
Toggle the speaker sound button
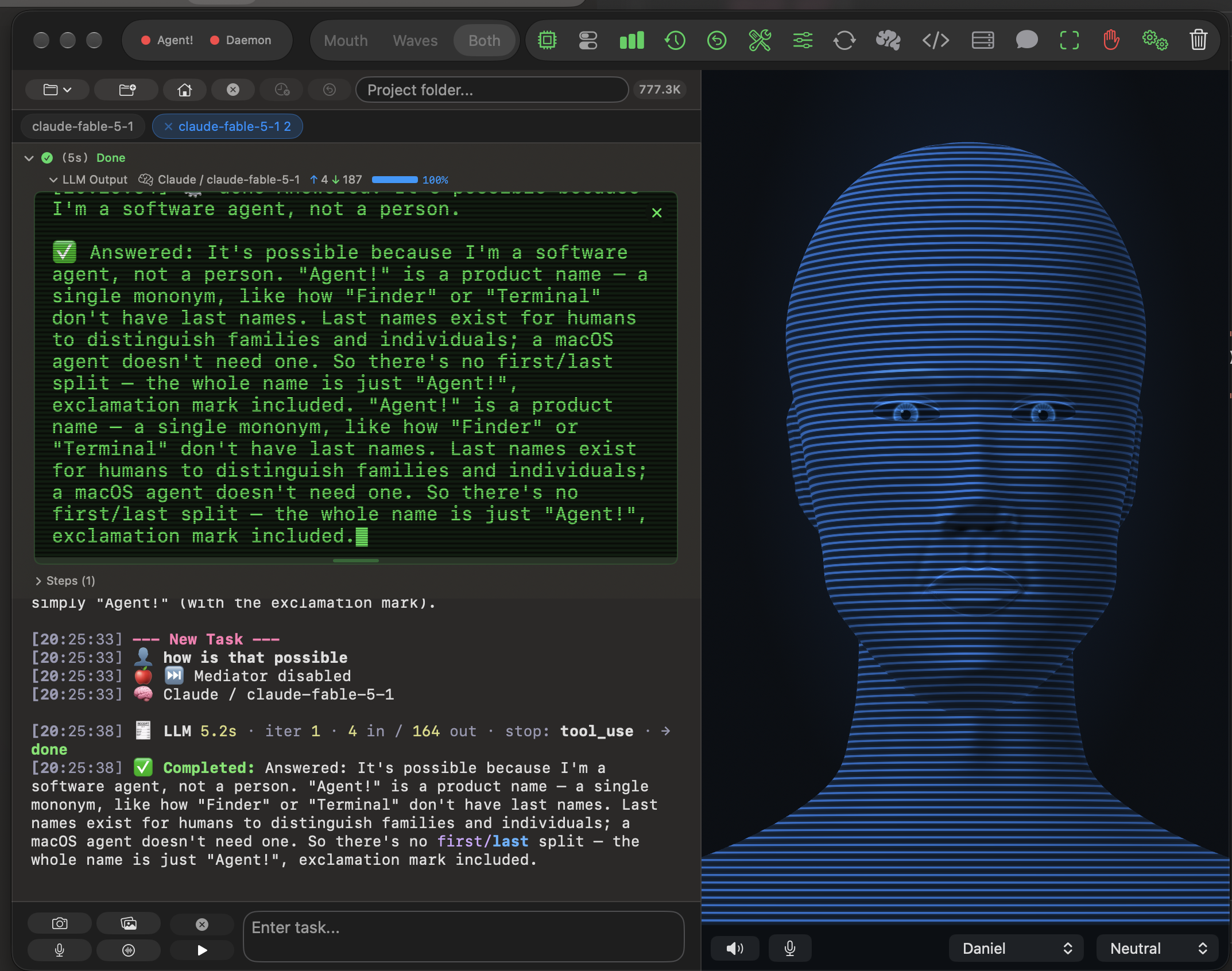[x=735, y=948]
